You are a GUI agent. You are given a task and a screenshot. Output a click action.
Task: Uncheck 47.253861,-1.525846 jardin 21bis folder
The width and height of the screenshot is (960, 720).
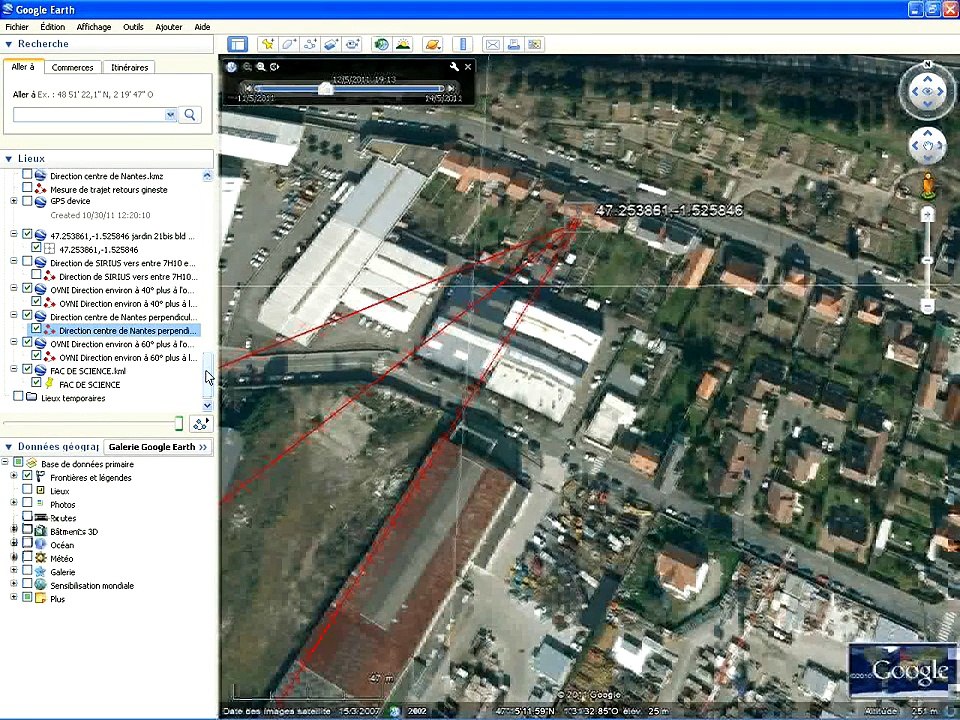point(27,234)
